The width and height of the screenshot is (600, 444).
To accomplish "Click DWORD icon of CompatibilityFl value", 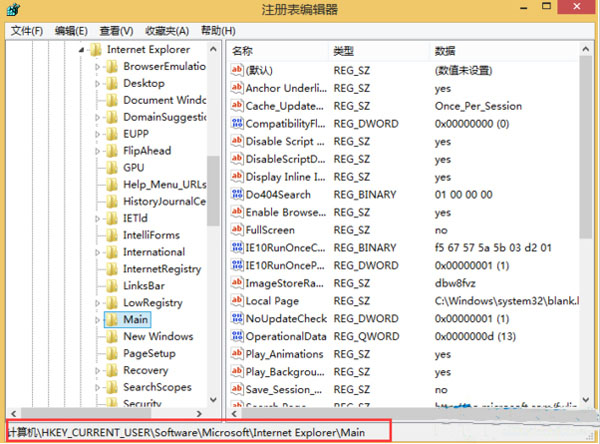I will (x=237, y=123).
